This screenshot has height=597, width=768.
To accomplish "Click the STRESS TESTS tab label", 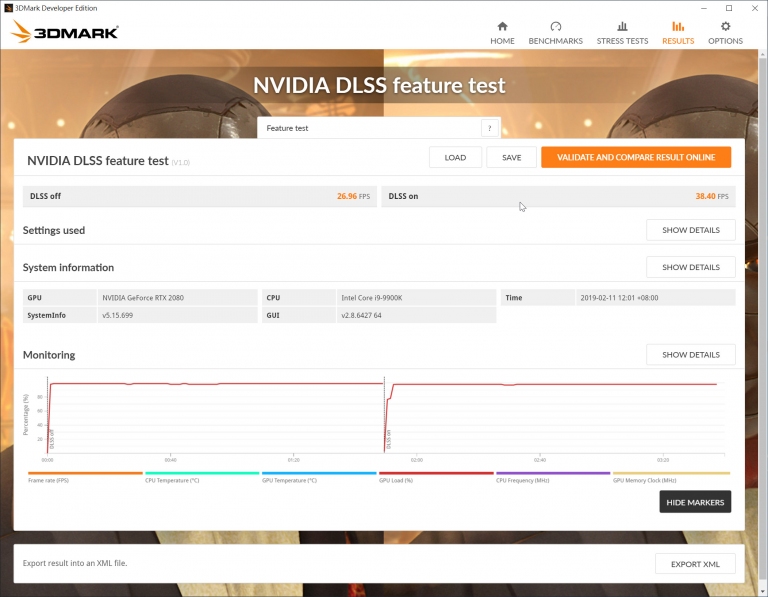I will [622, 41].
